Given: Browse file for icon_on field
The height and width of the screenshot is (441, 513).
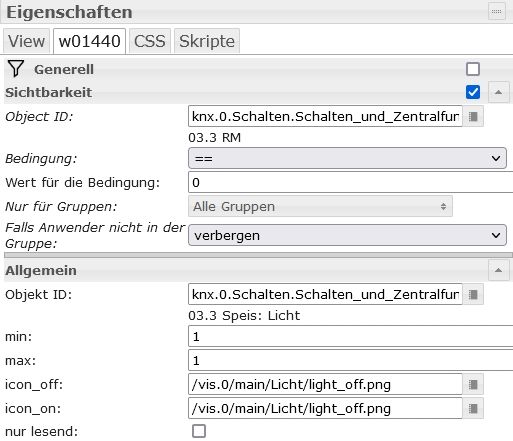Looking at the screenshot, I should [x=473, y=409].
